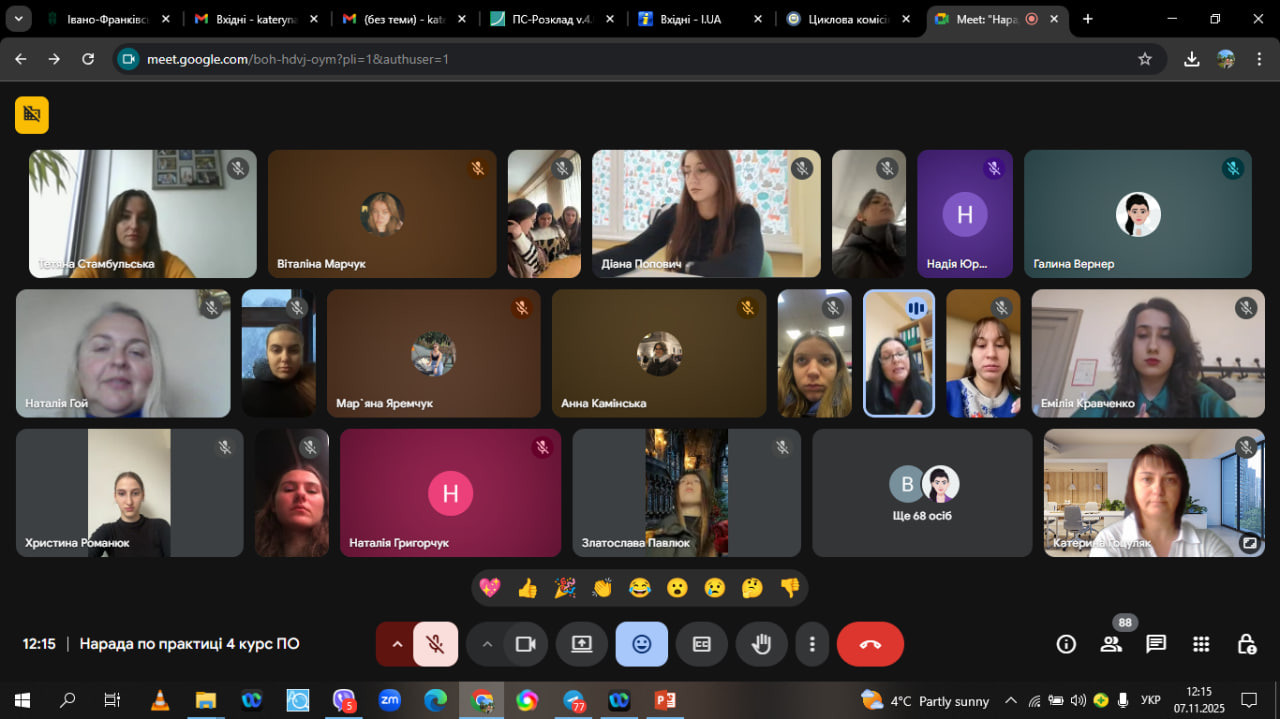Select Діана Попович video tile
This screenshot has width=1280, height=719.
tap(706, 214)
